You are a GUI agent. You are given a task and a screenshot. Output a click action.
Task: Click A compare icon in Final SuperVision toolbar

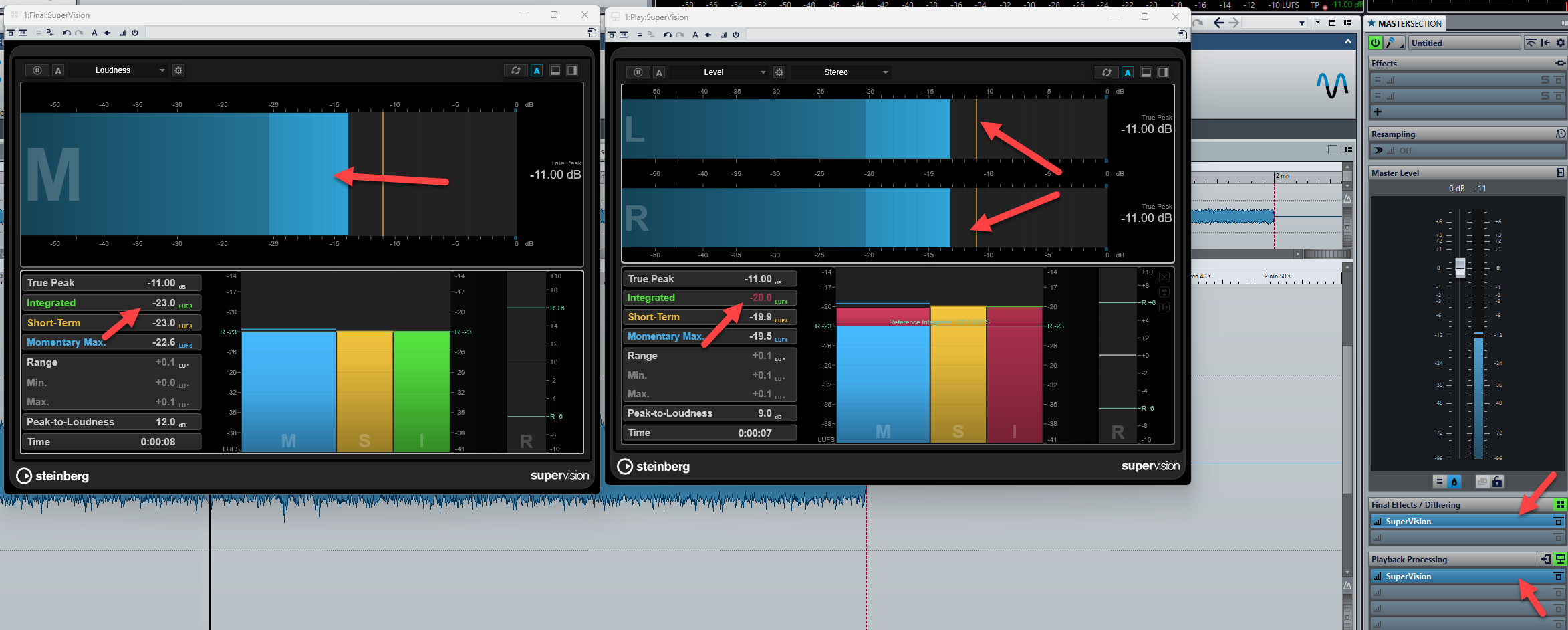point(94,33)
